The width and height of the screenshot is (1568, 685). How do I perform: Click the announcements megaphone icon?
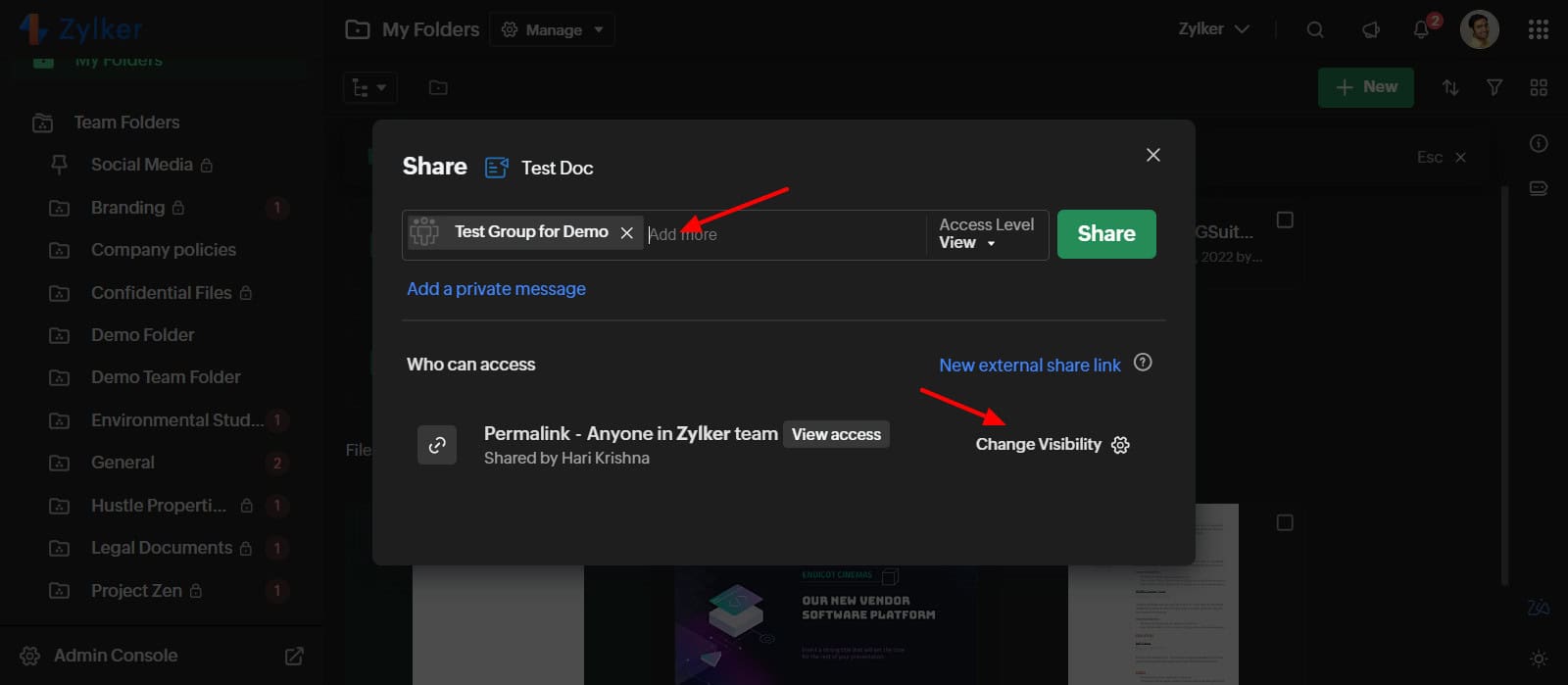point(1370,30)
